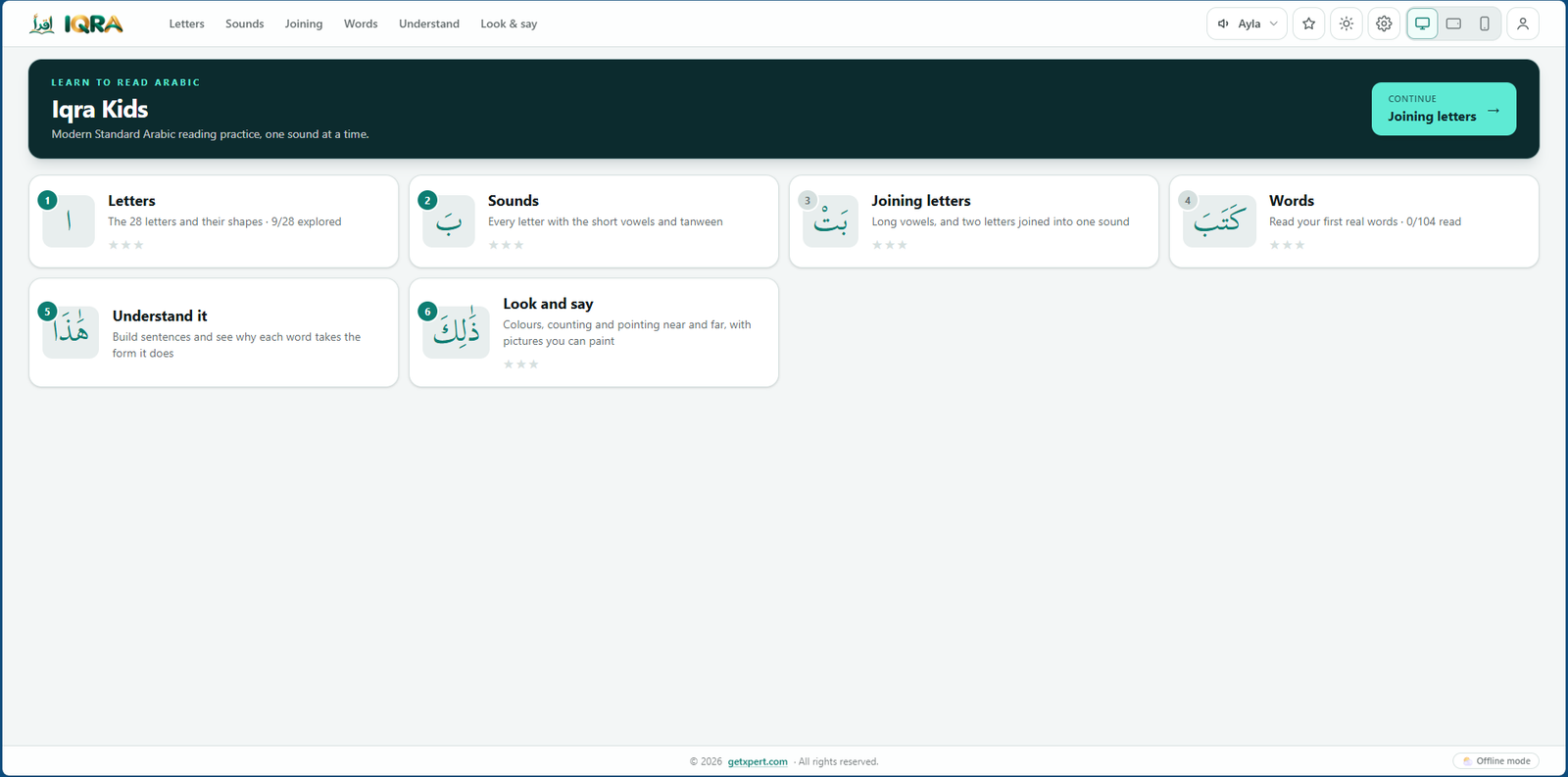The height and width of the screenshot is (777, 1568).
Task: Click the hadha icon on Understand it card
Action: tap(71, 332)
